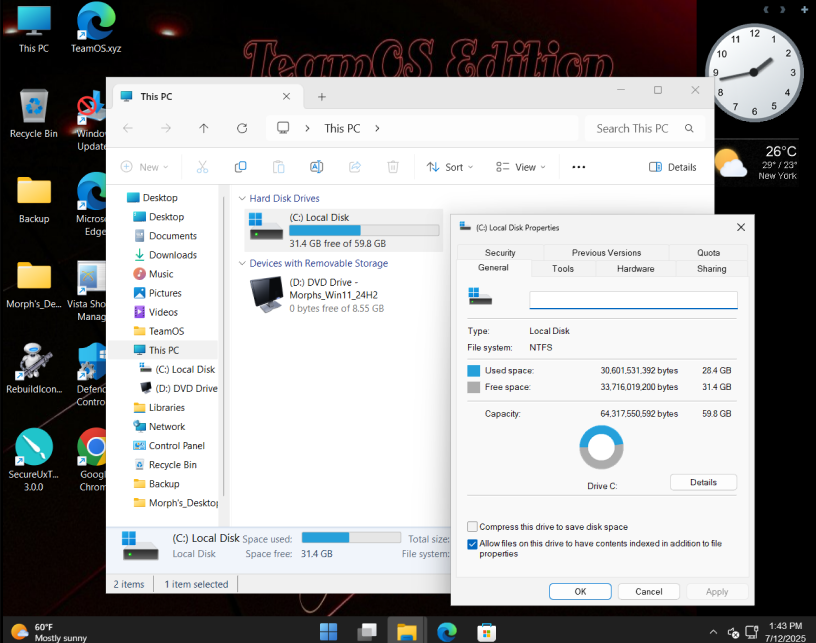
Task: Click the C: drive usage bar in drive list
Action: pos(364,230)
